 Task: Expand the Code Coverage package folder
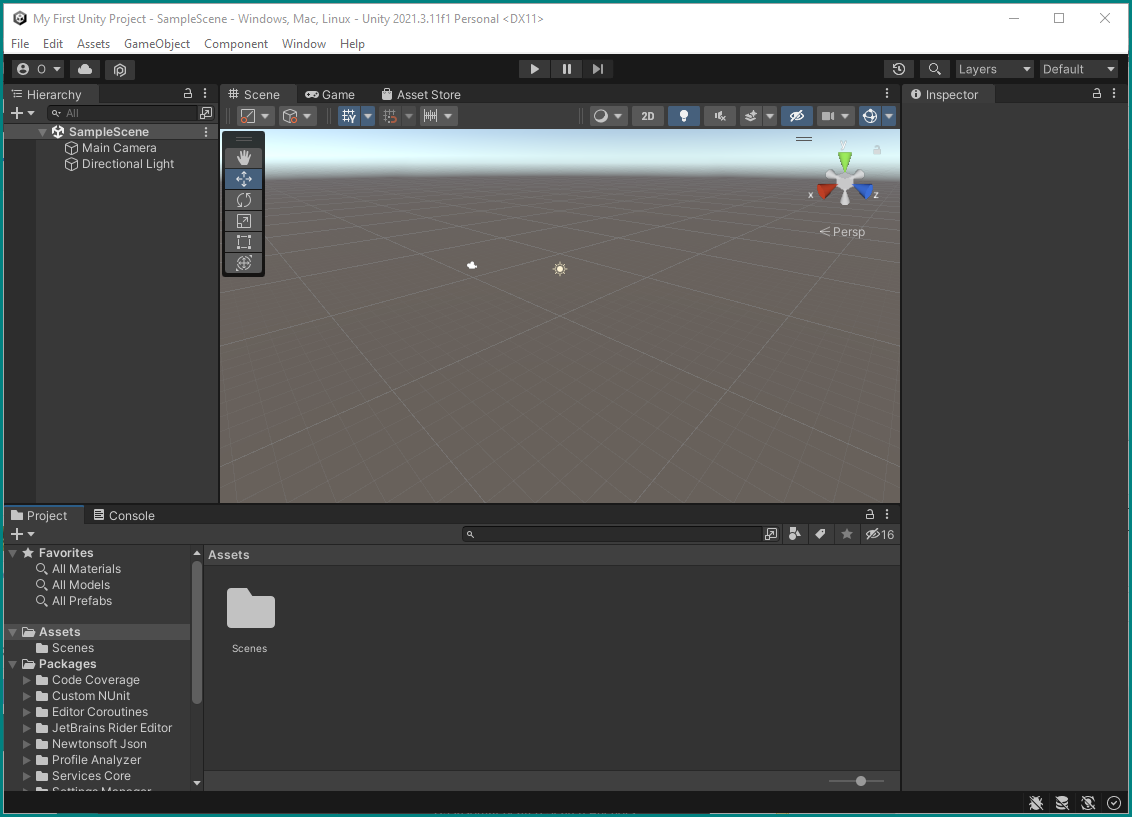(x=27, y=680)
